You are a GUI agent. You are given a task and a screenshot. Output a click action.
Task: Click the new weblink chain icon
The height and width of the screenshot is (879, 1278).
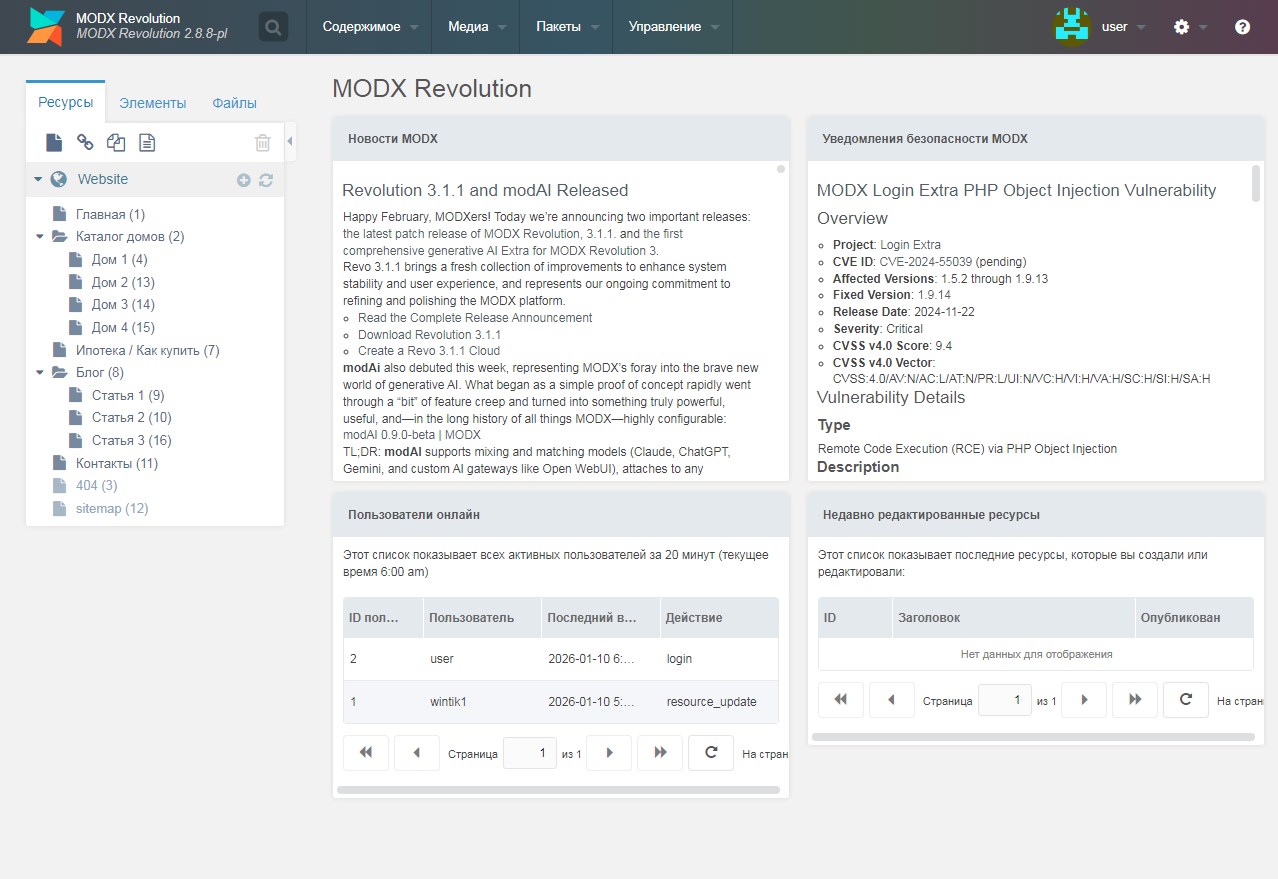[85, 143]
